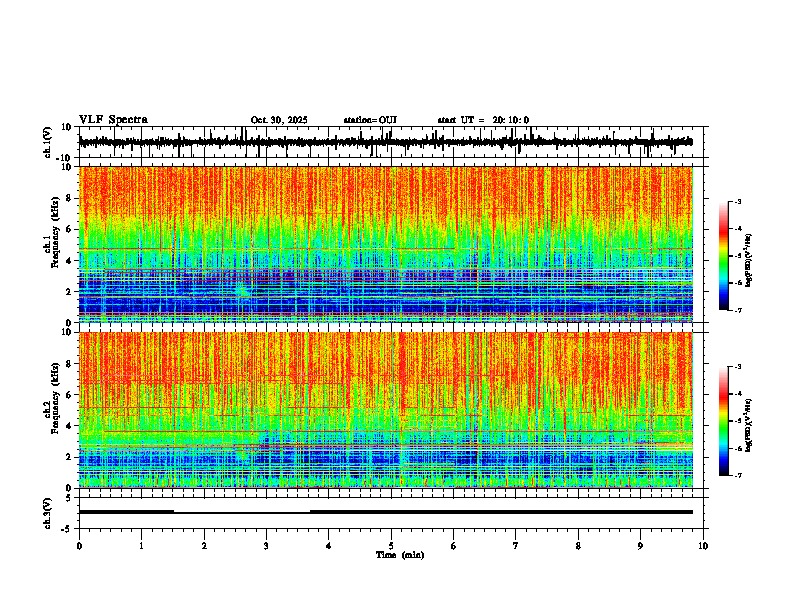
Task: Click time axis tick label "6"
Action: [x=454, y=546]
